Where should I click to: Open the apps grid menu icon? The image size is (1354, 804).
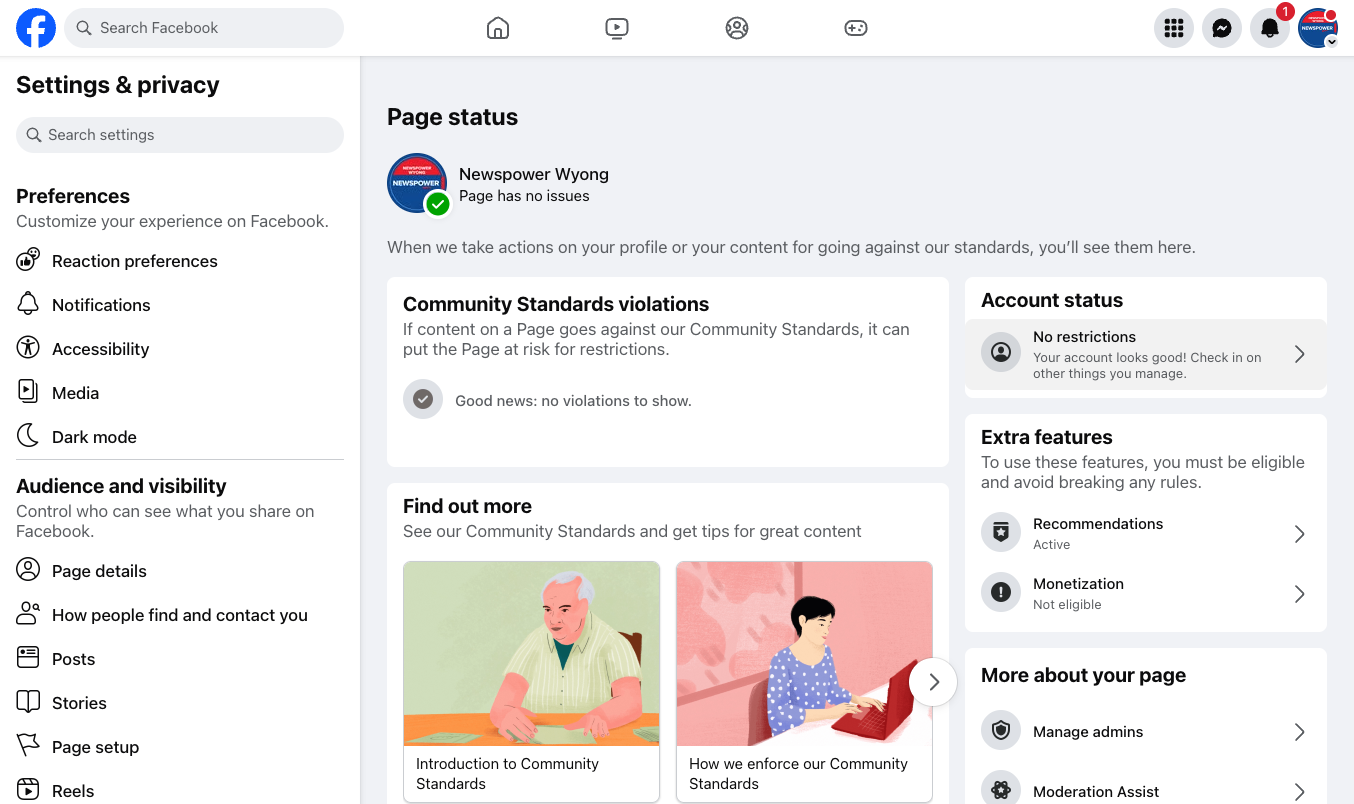[x=1174, y=28]
